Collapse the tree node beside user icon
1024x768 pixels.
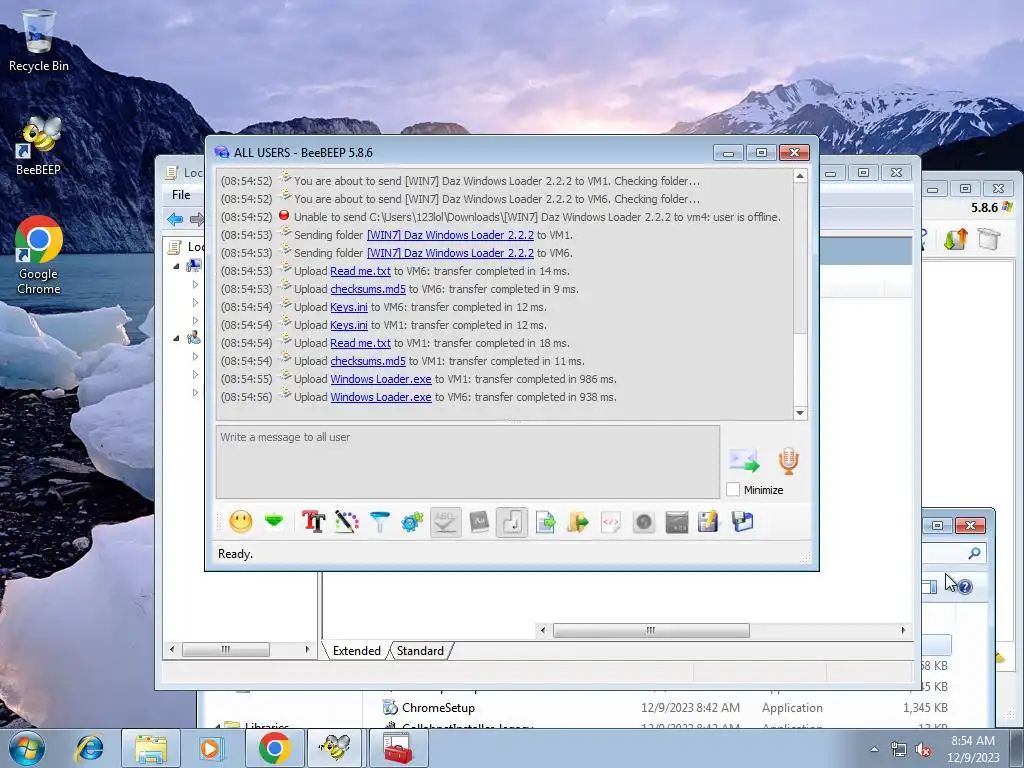point(176,338)
